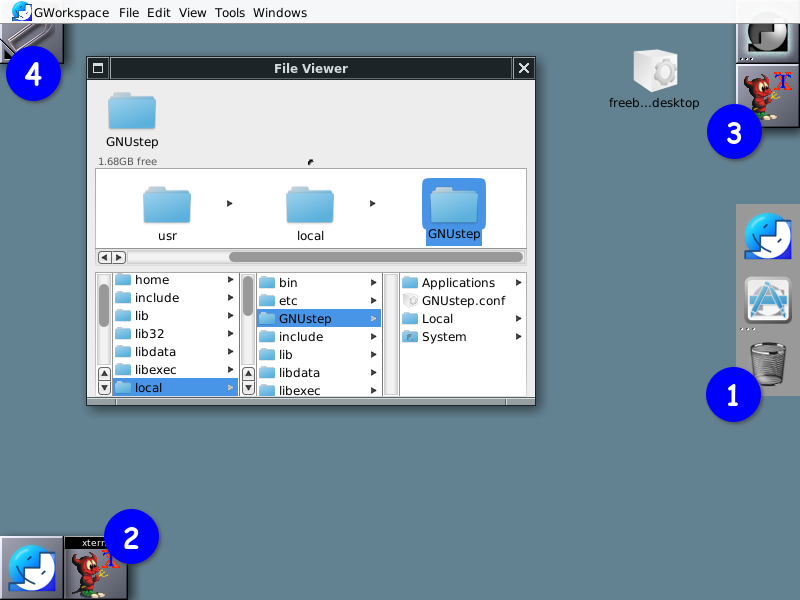Open the Windows menu

coord(280,12)
